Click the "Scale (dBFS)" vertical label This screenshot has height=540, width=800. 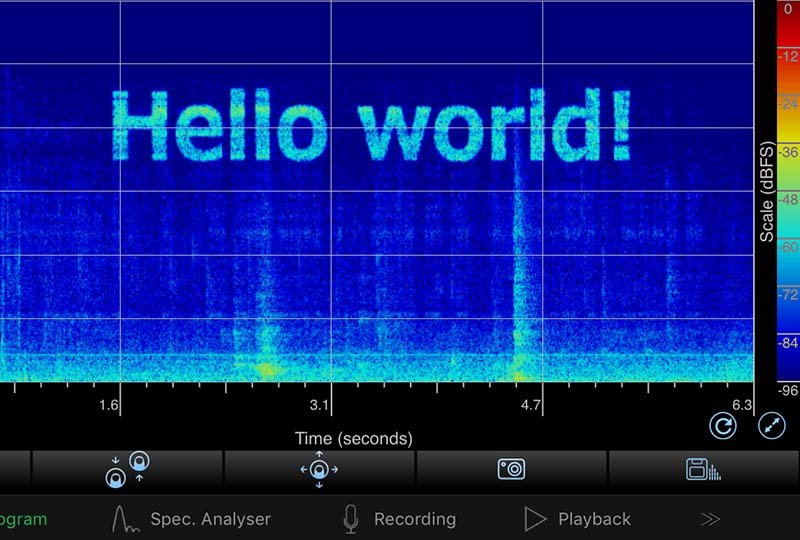[x=767, y=190]
